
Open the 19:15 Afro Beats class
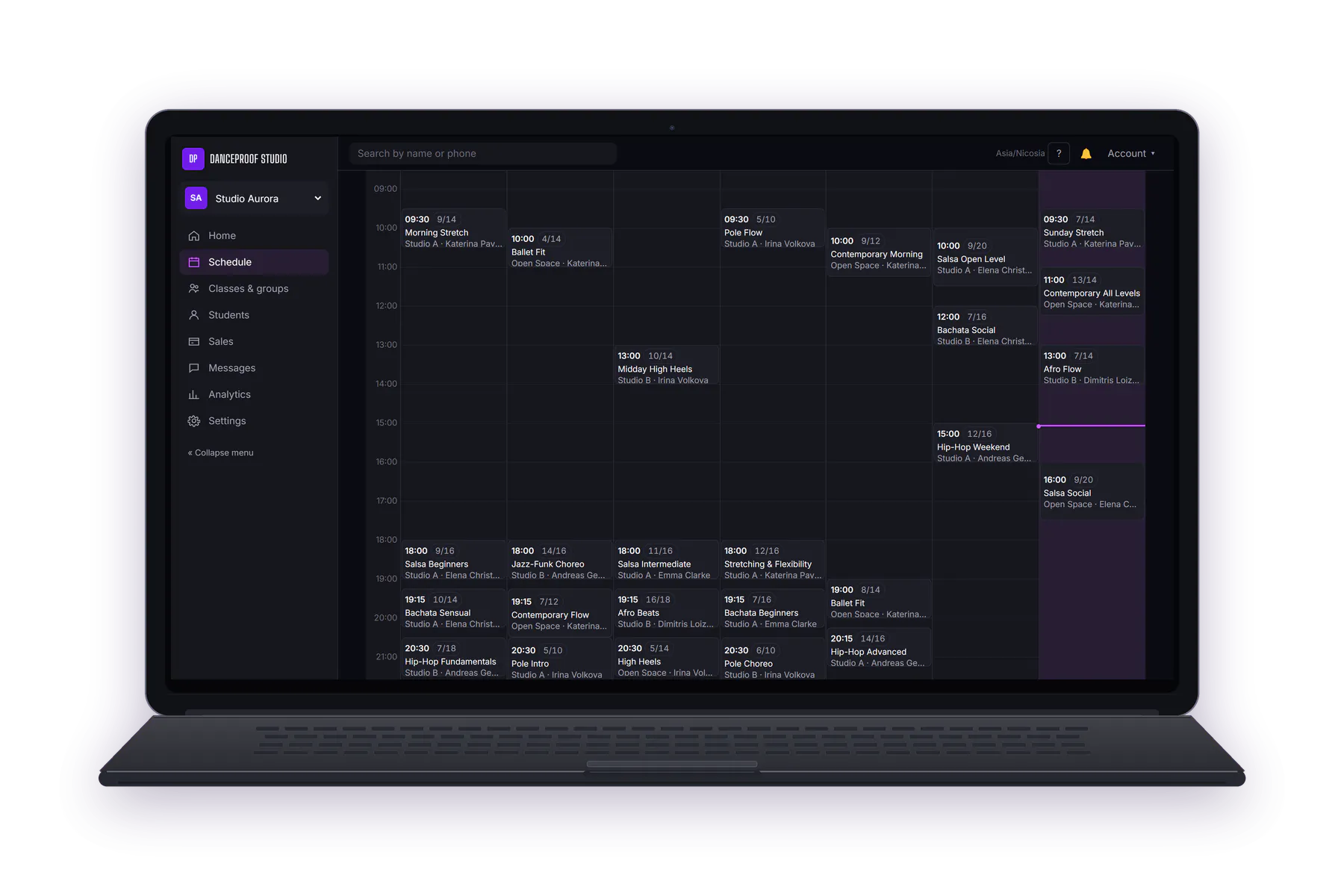(666, 610)
